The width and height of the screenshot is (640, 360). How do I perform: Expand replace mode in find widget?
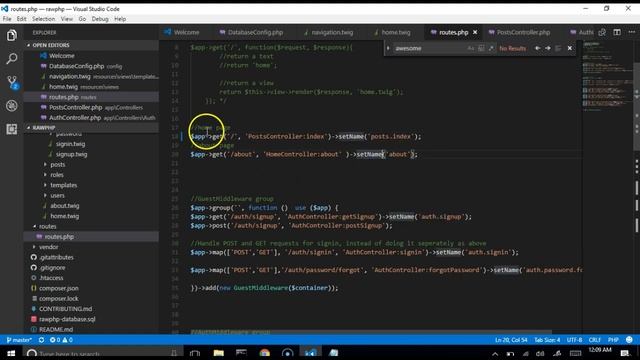pyautogui.click(x=388, y=48)
